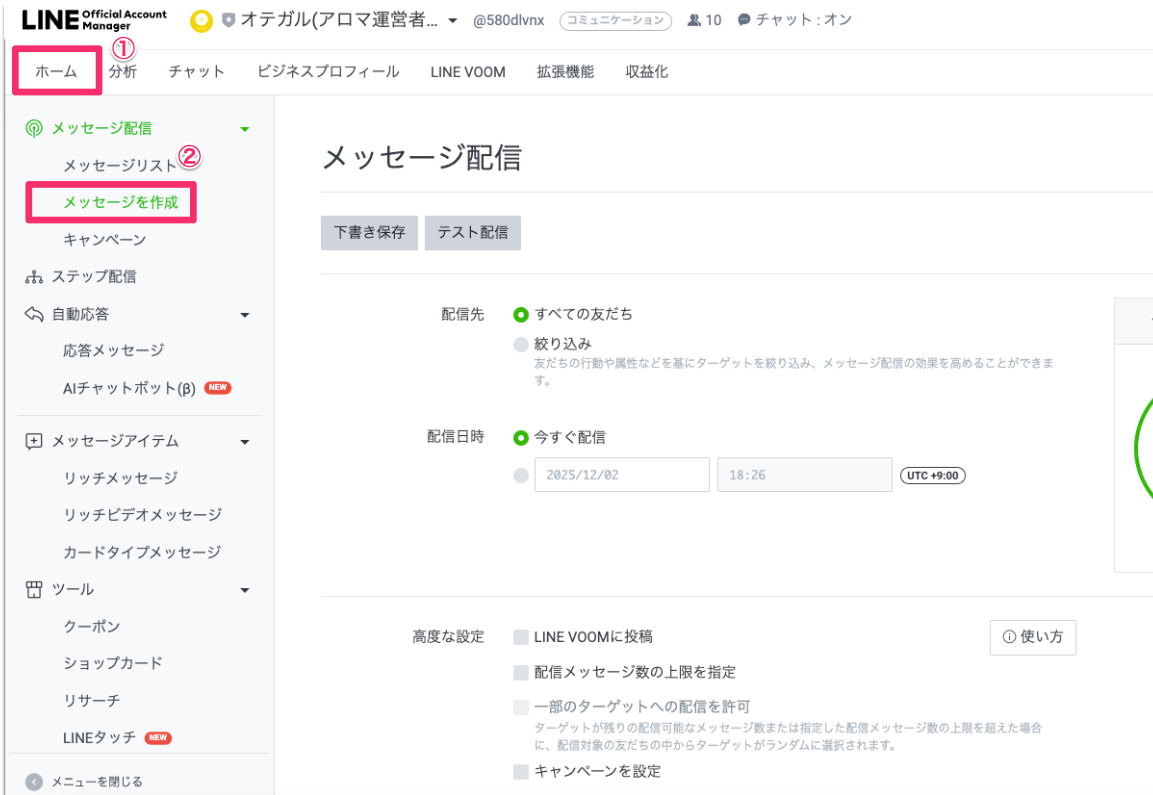The image size is (1153, 795).
Task: Click the LINE Official Account Manager logo
Action: pos(94,20)
